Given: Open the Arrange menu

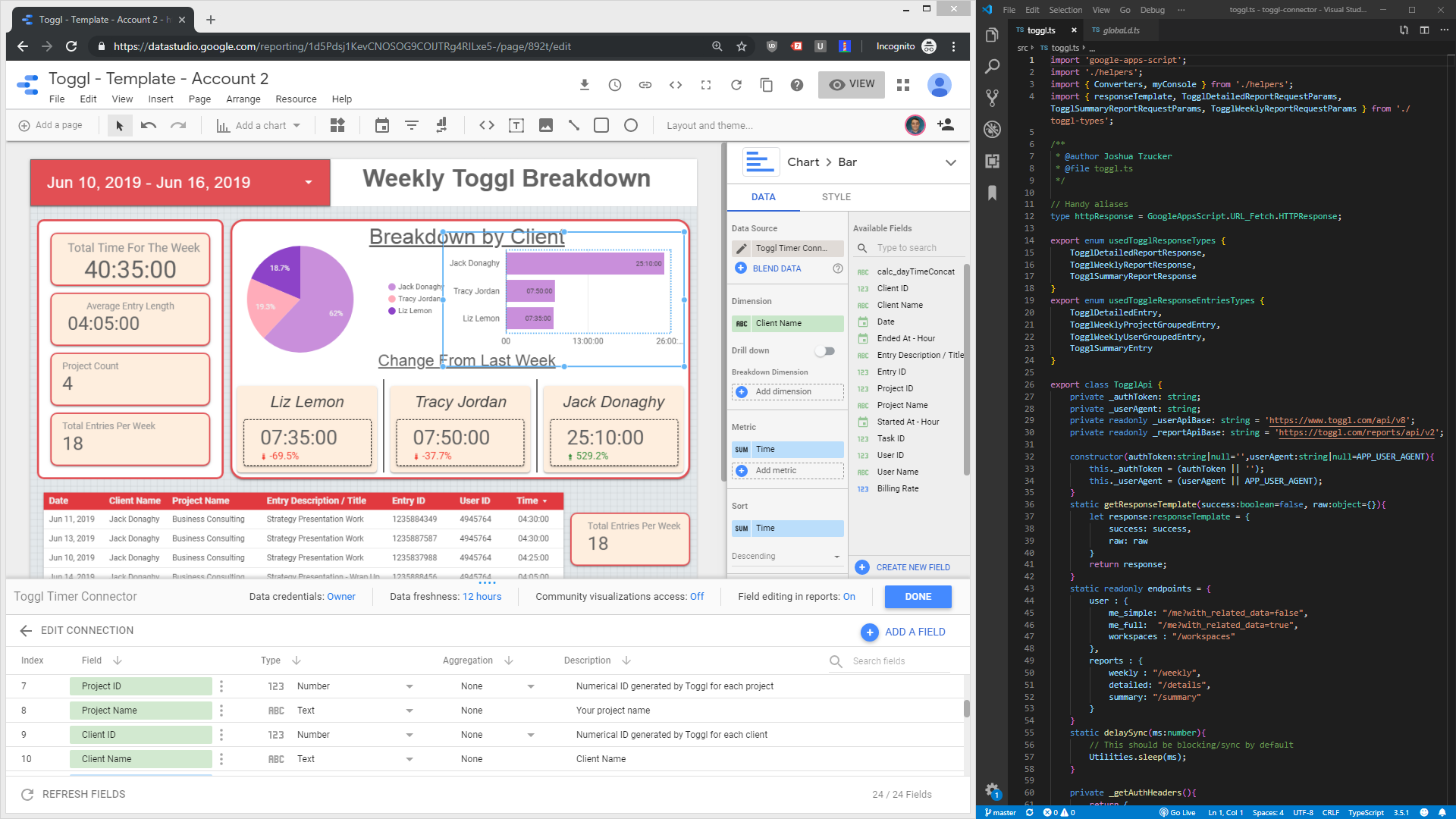Looking at the screenshot, I should 243,99.
